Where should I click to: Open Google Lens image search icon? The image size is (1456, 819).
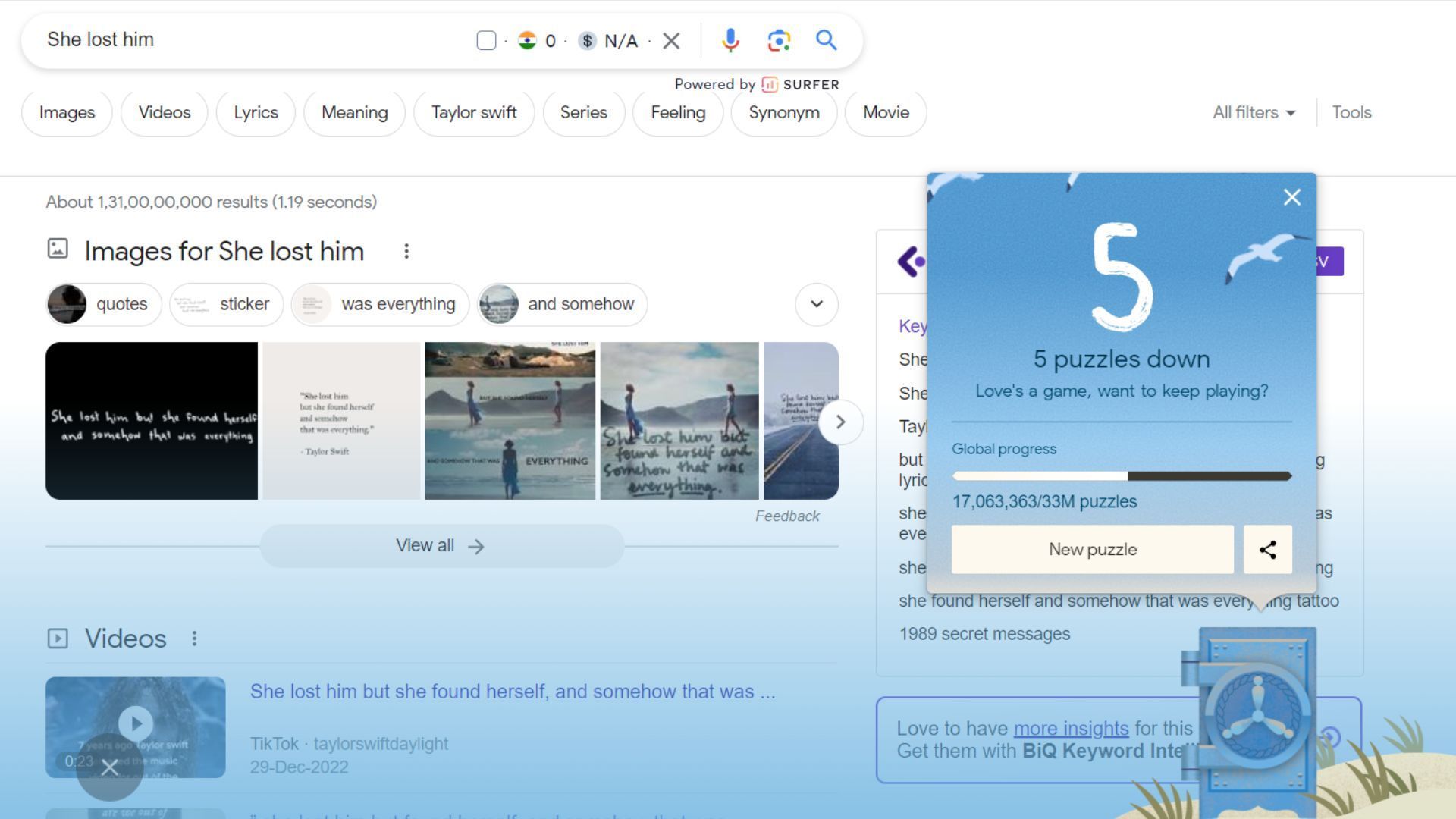click(779, 40)
